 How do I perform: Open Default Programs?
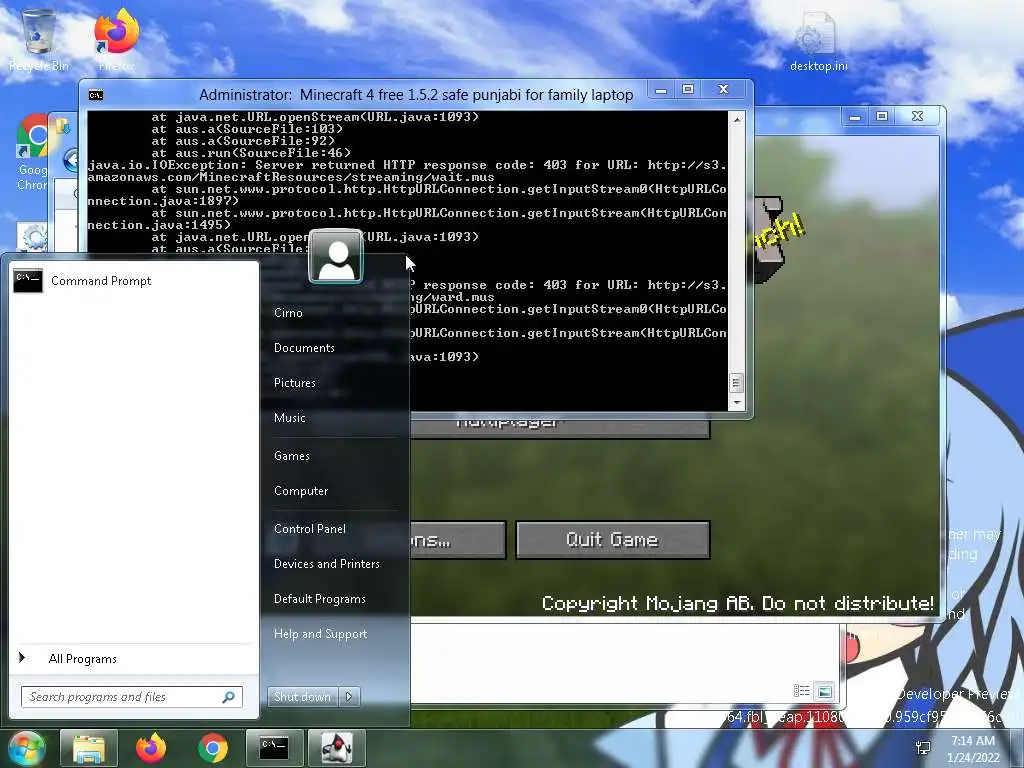(319, 599)
